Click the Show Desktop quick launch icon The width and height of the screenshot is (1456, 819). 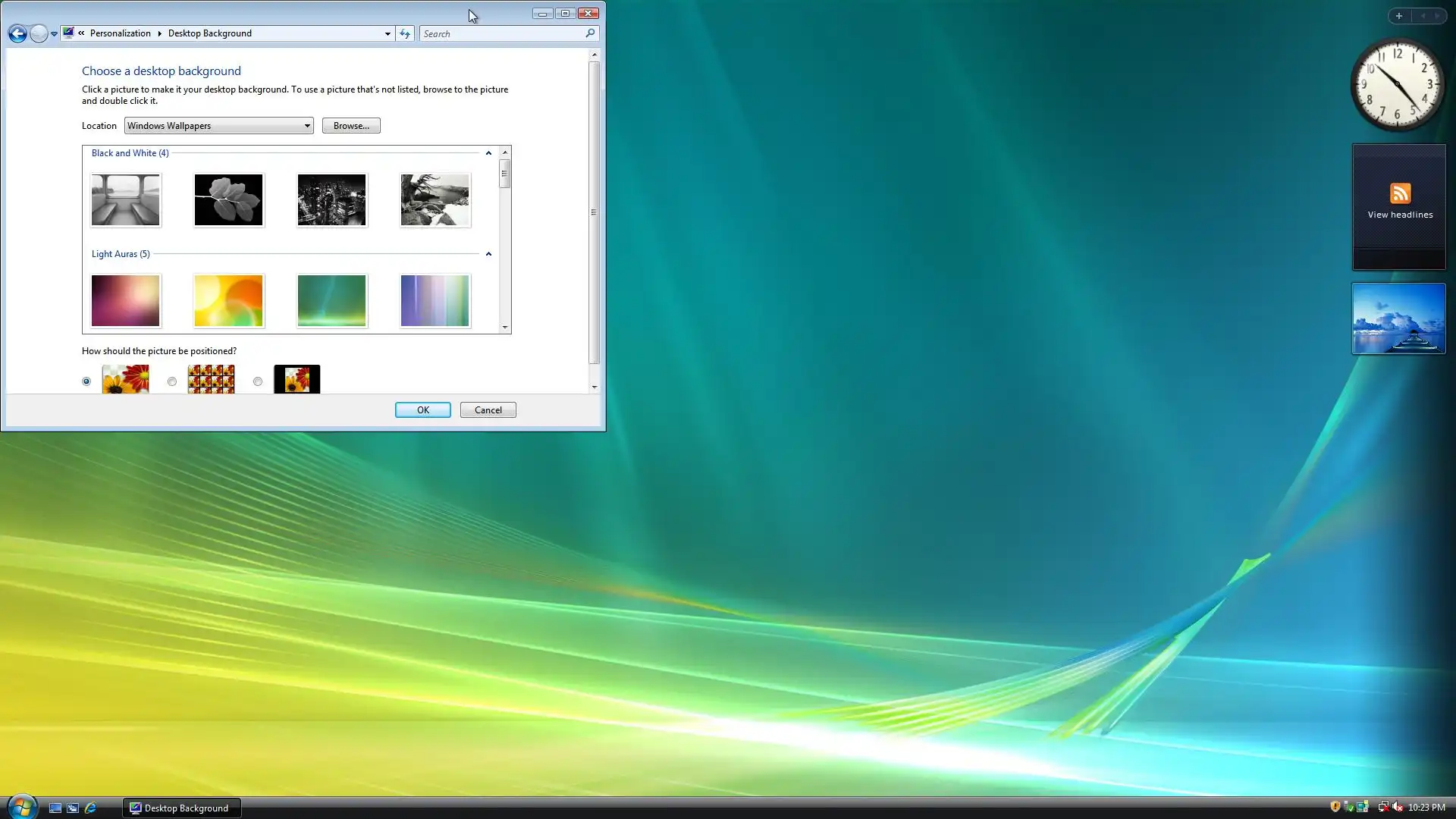click(55, 808)
